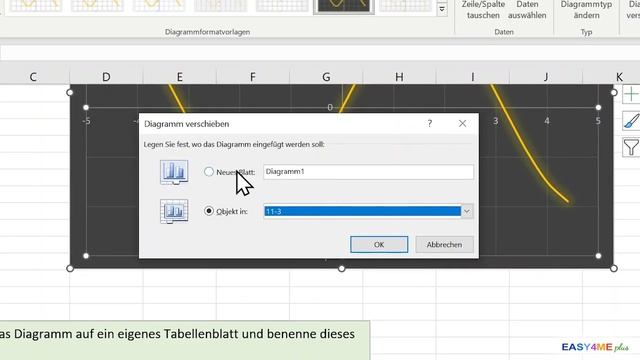Close the Diagramm verschieben dialog
Viewport: 640px width, 360px height.
pos(462,124)
